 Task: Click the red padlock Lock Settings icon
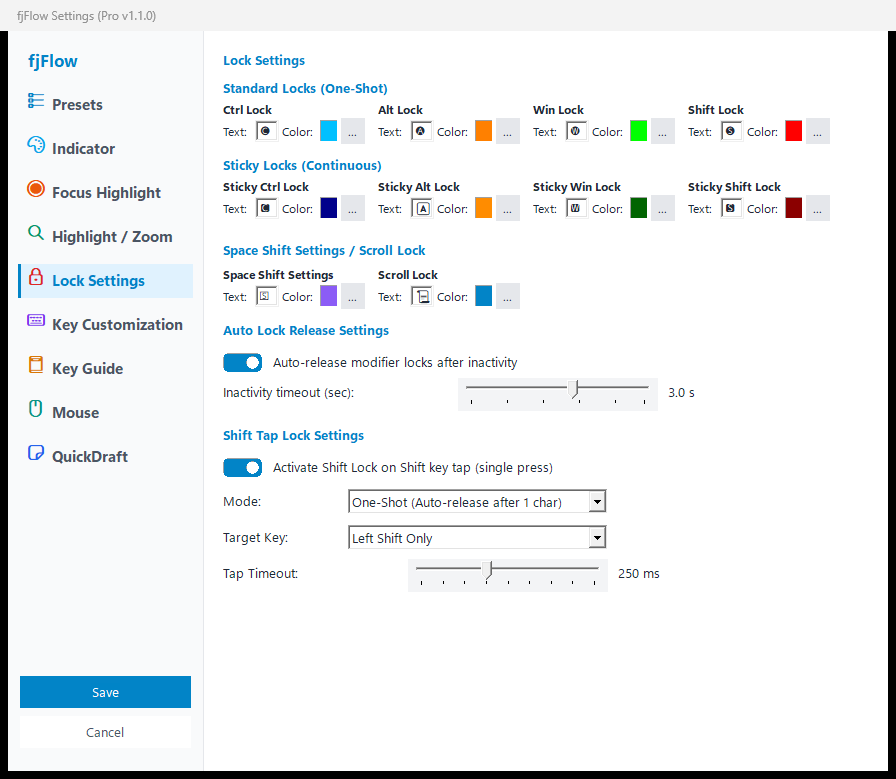click(35, 277)
